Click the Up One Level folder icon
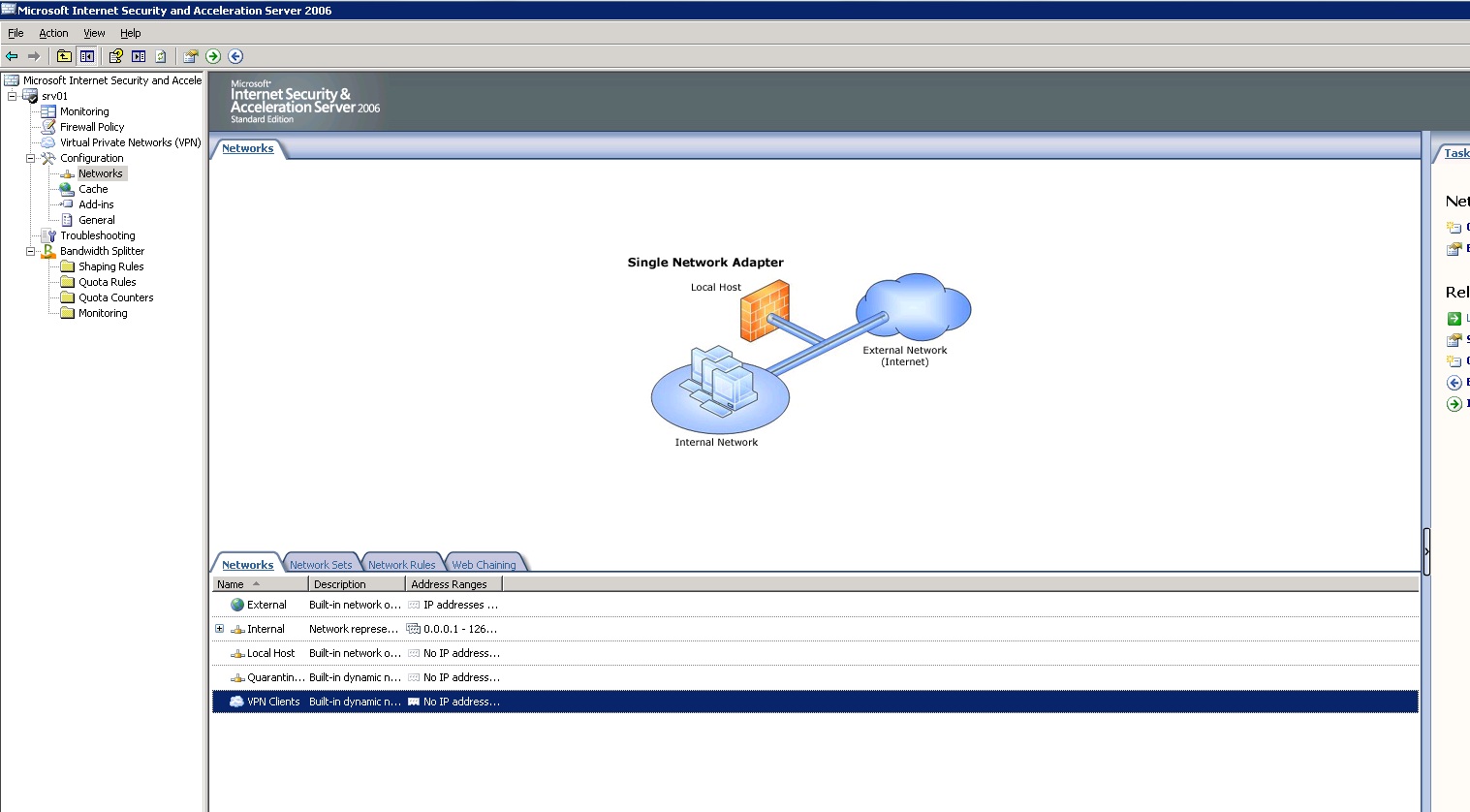1470x812 pixels. tap(64, 56)
